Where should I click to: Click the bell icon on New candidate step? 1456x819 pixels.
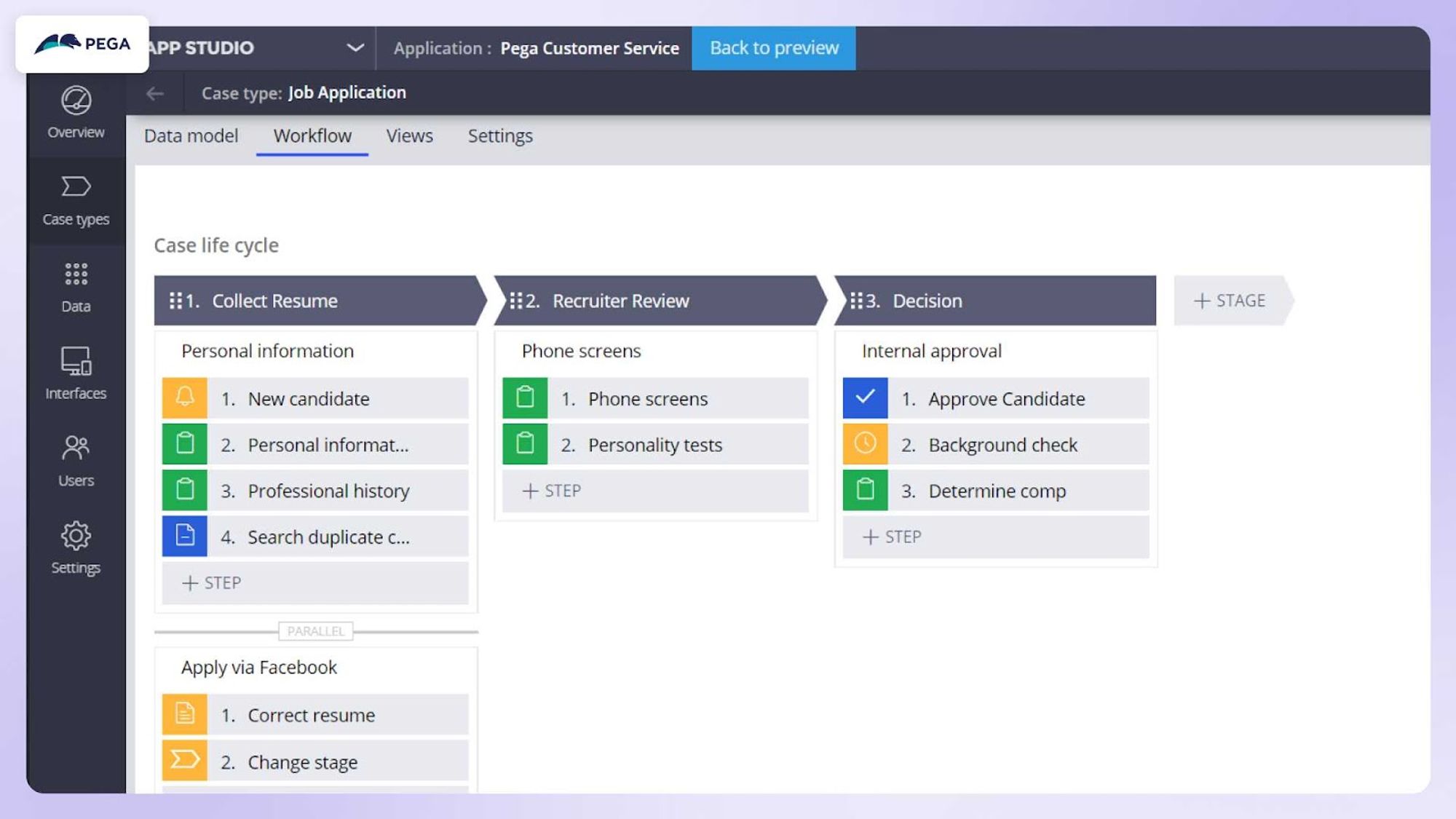click(184, 398)
